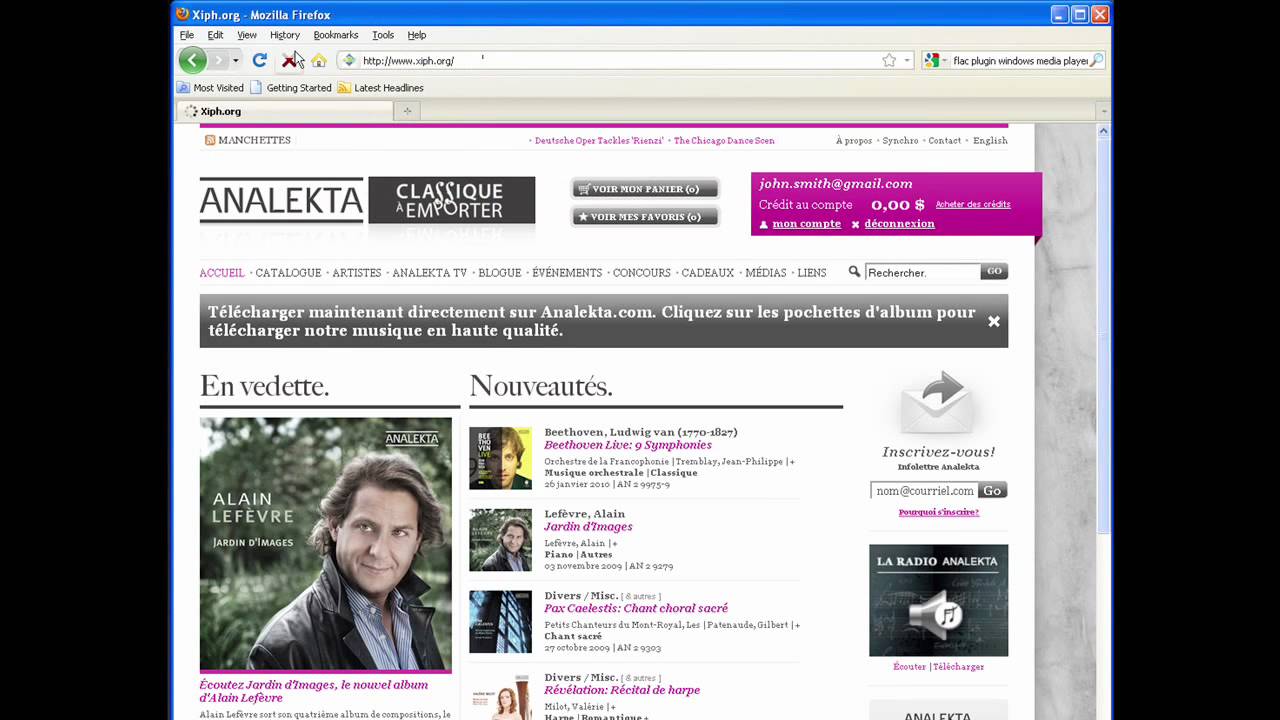Click the search magnifier in Firefox search box

[x=1096, y=61]
